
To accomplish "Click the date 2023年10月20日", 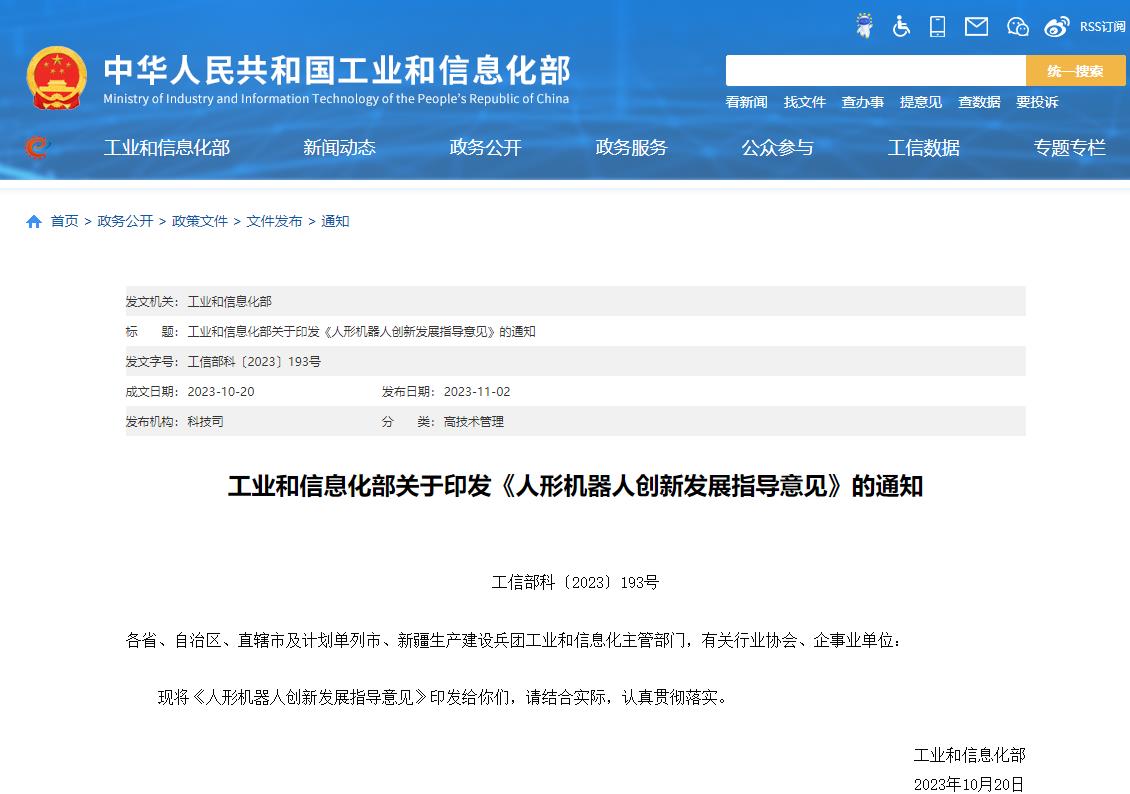I will point(969,784).
